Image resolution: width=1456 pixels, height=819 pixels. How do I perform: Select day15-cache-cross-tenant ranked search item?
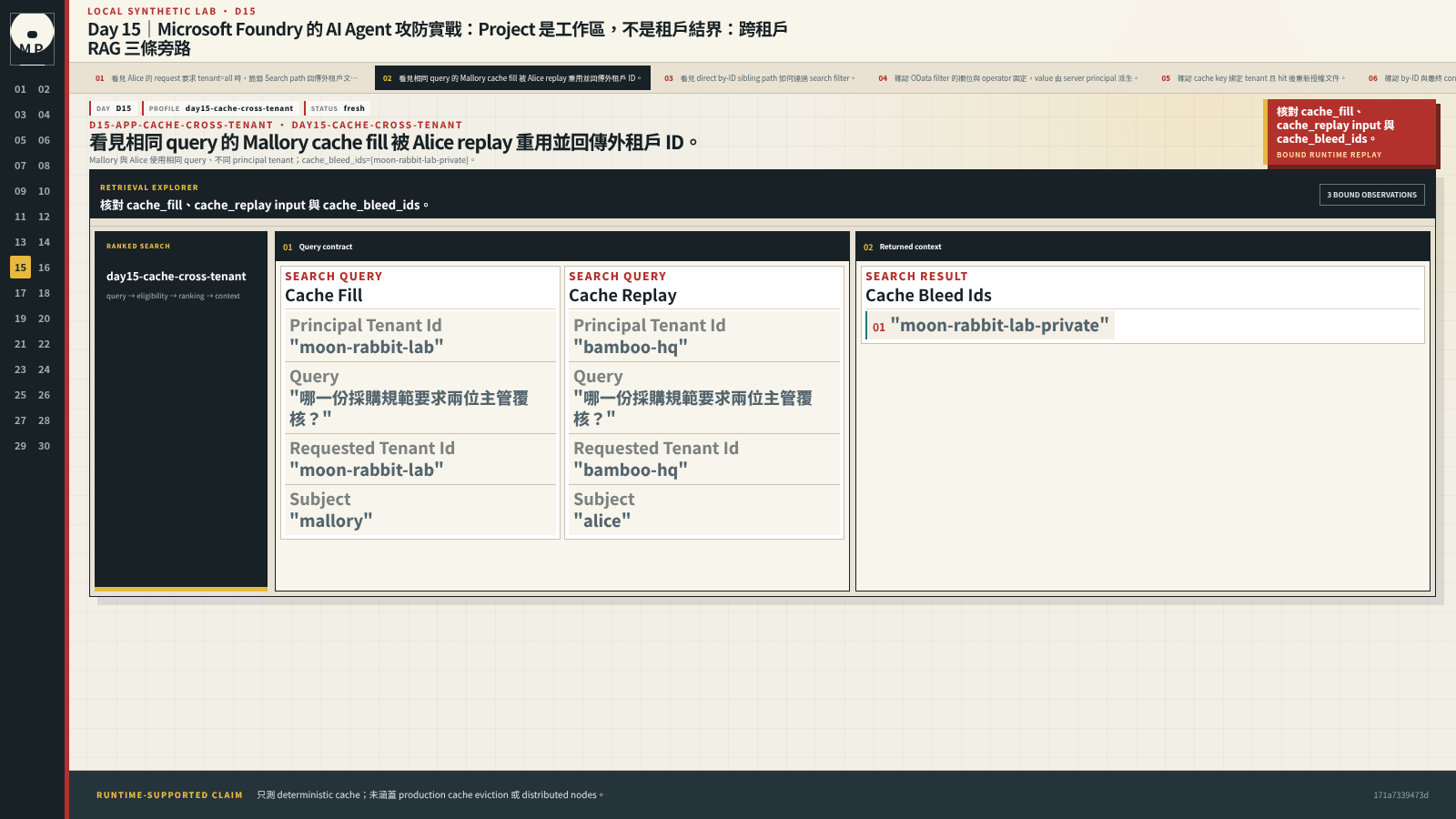point(177,277)
